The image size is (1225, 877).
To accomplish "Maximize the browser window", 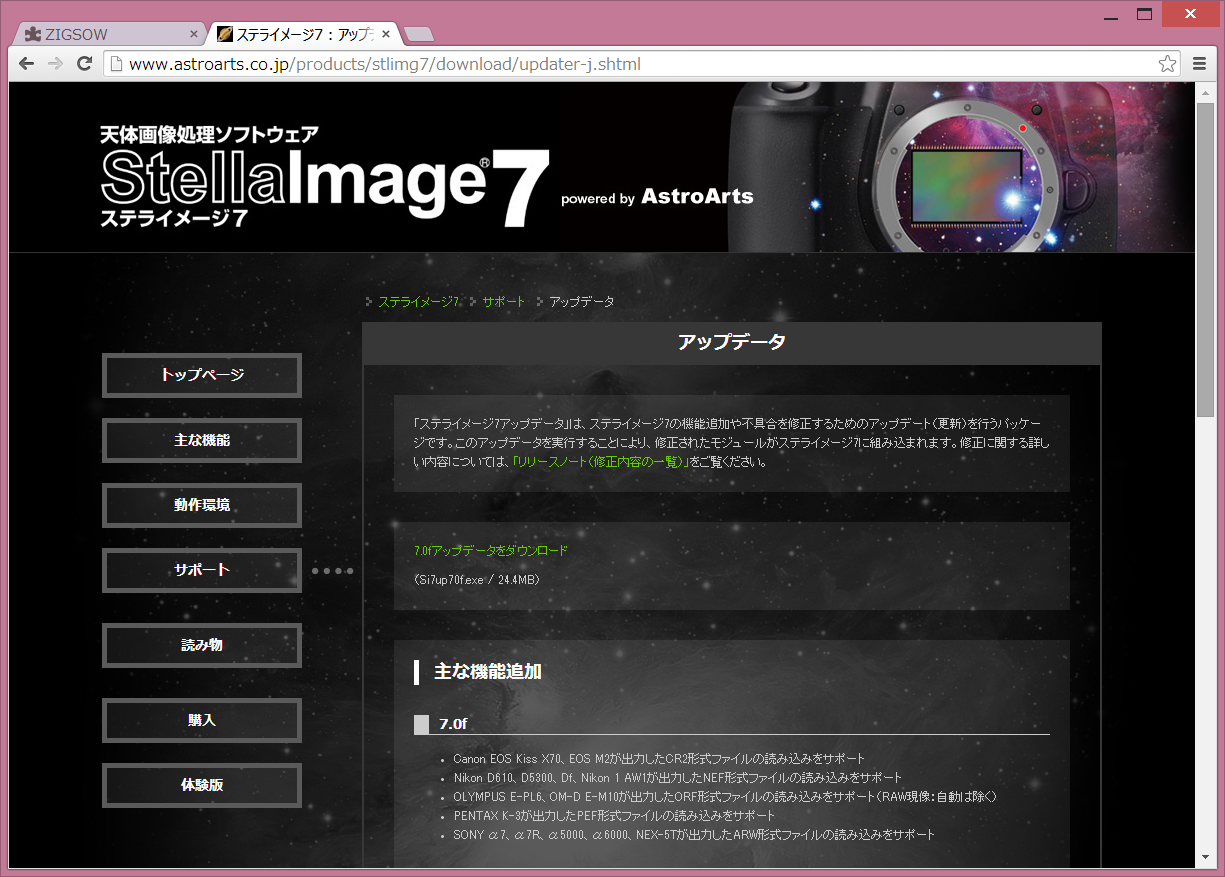I will pos(1144,14).
